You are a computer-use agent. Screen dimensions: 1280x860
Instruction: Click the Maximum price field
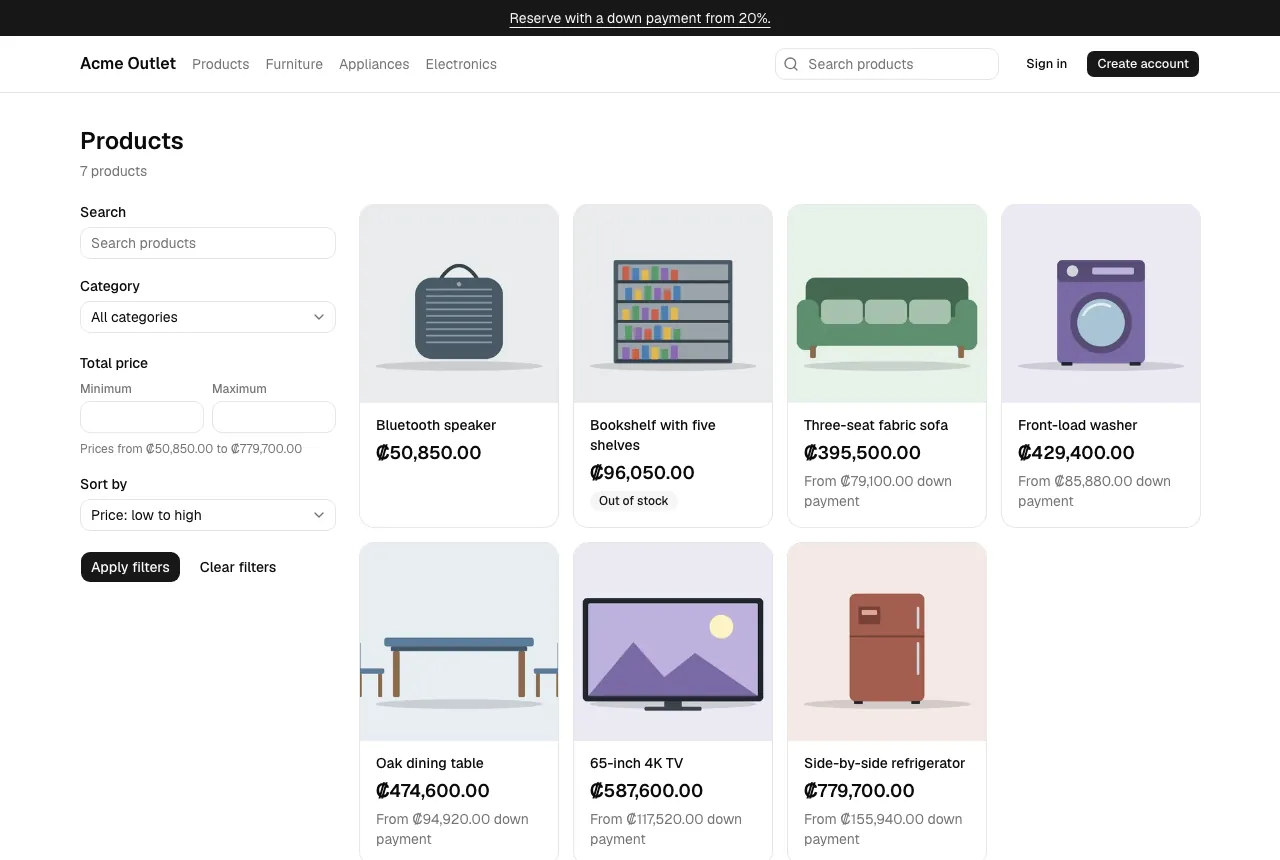274,417
